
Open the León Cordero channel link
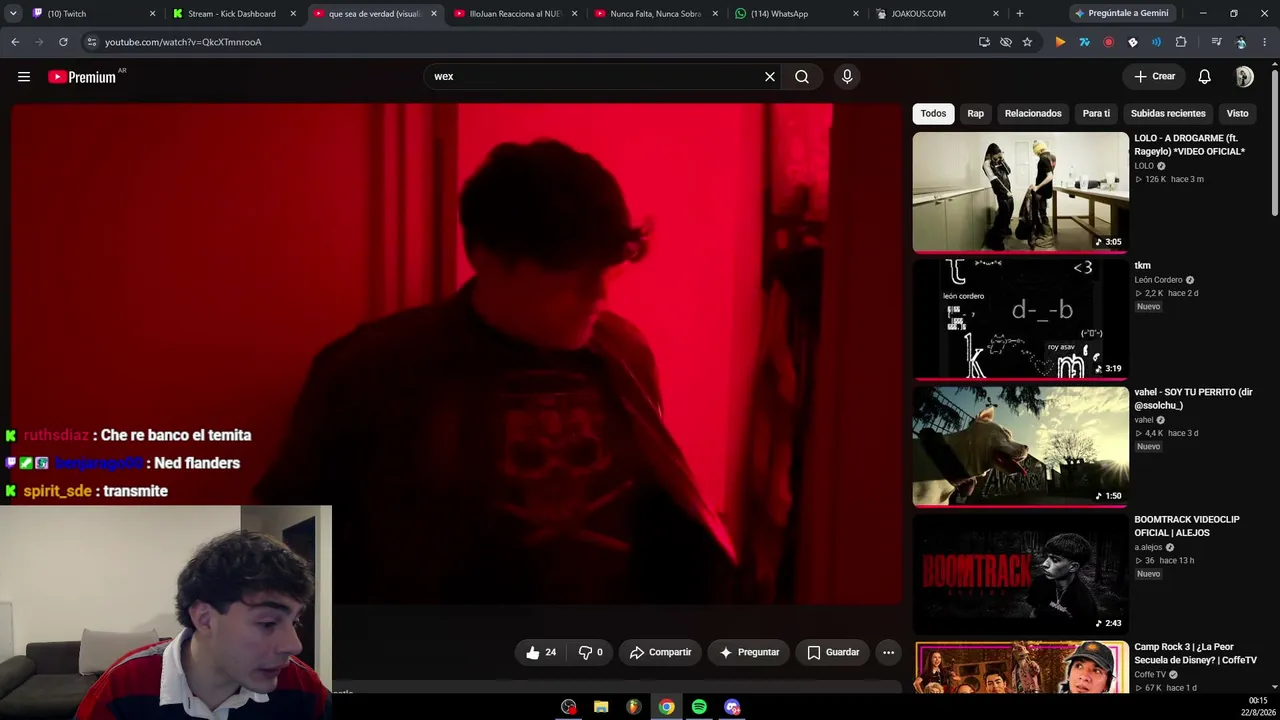point(1158,280)
